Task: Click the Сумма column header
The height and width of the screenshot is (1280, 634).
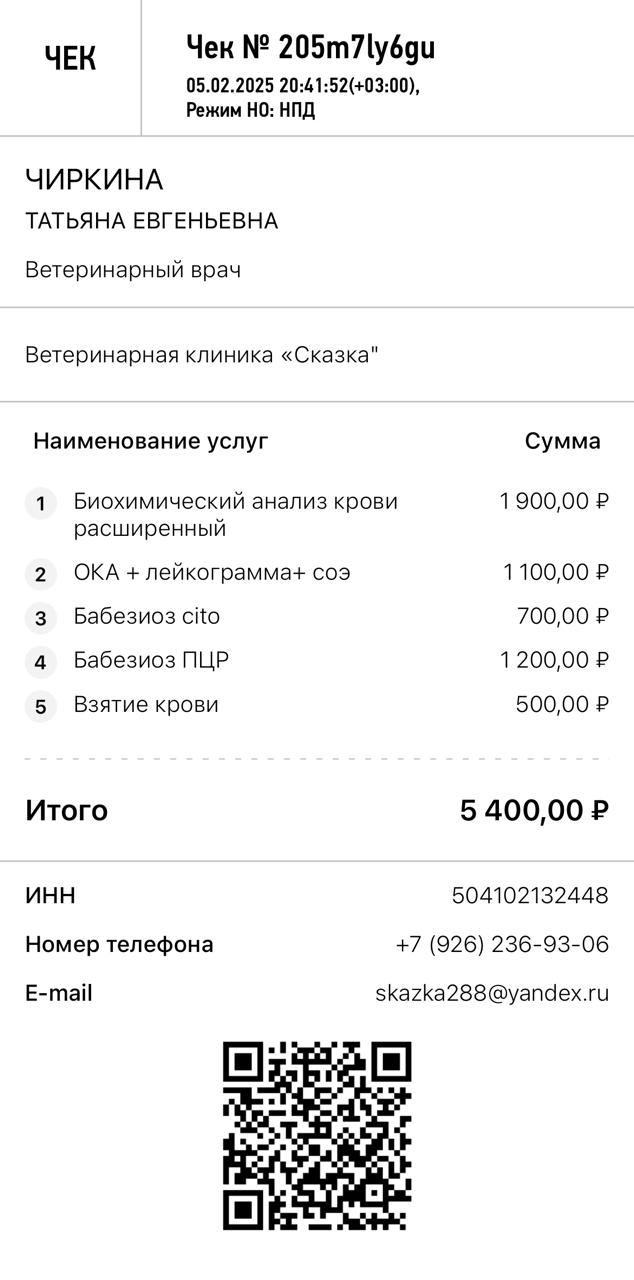Action: click(562, 441)
